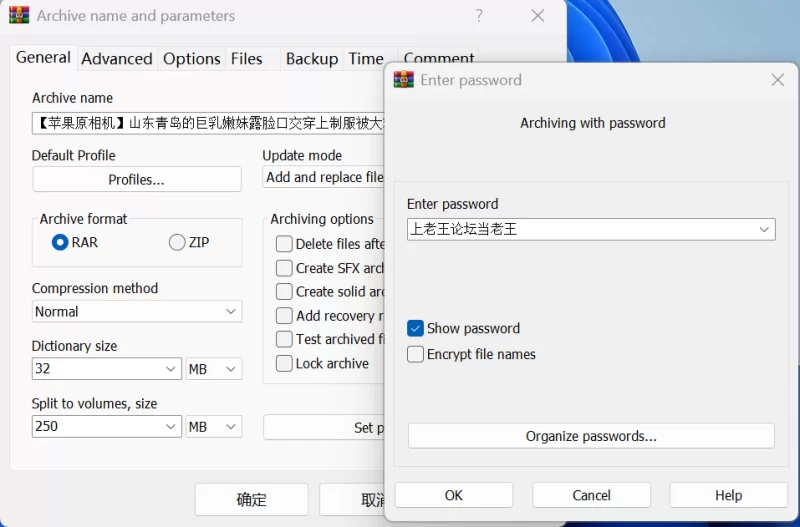Viewport: 800px width, 527px height.
Task: Expand Split to volumes size dropdown
Action: click(x=170, y=426)
